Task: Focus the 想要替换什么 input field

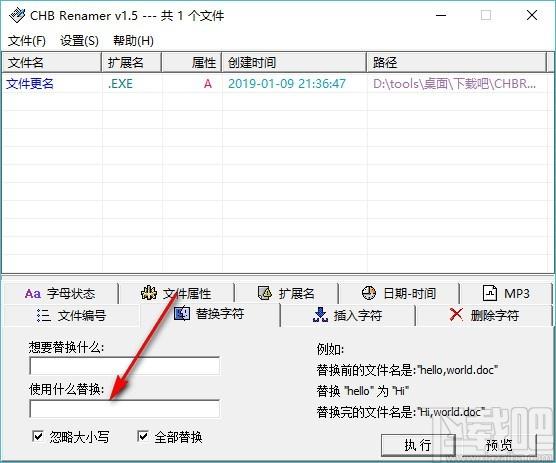Action: click(124, 366)
